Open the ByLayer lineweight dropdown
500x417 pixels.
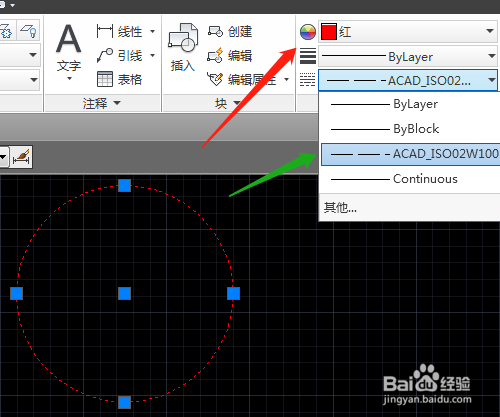pyautogui.click(x=492, y=56)
